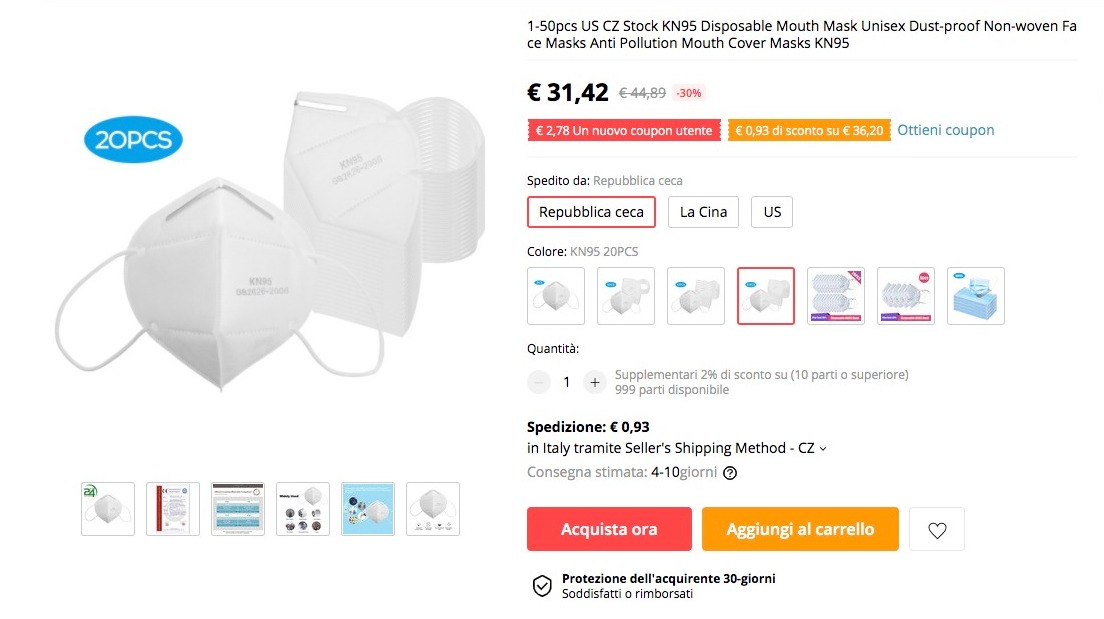Expand the Seller's Shipping Method dropdown

click(823, 449)
